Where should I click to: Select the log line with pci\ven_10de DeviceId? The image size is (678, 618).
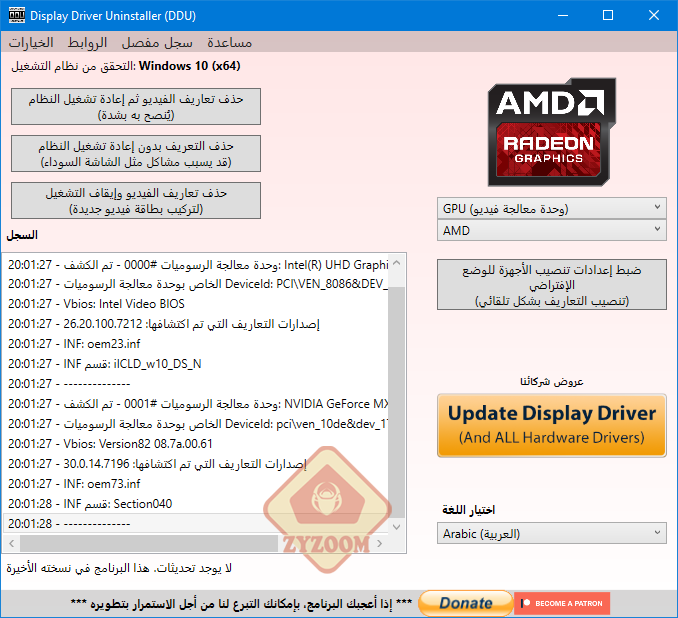pos(196,423)
